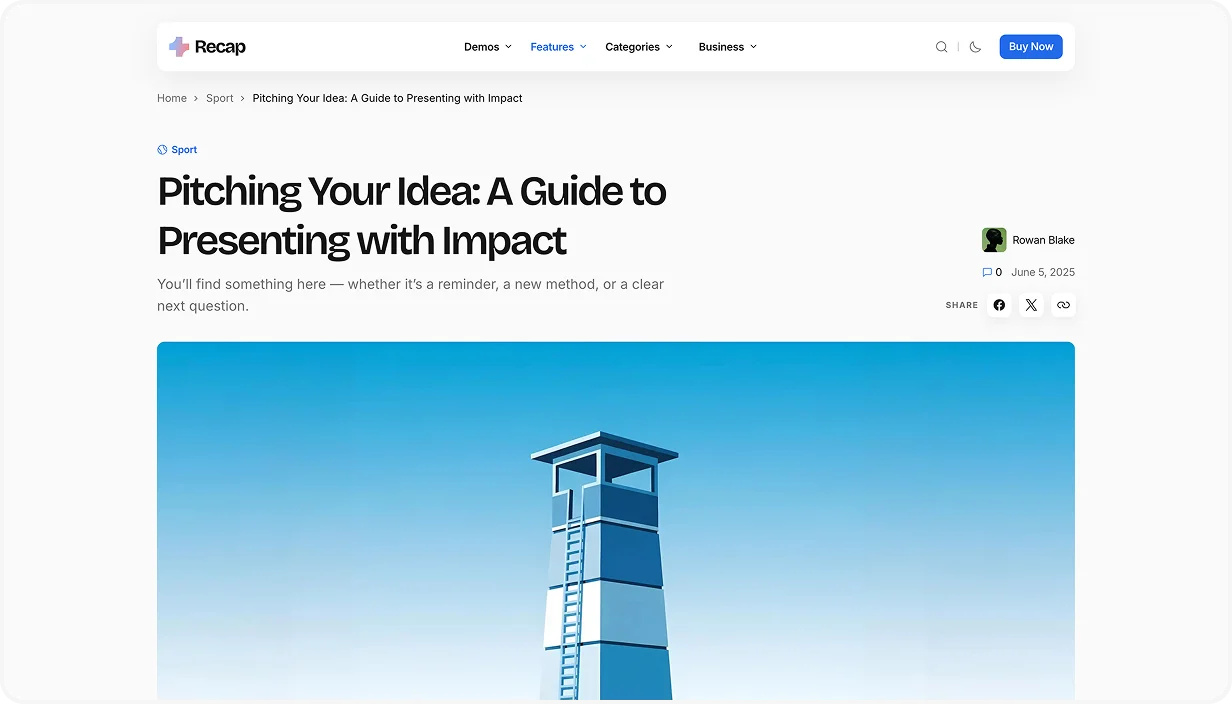Click Rowan Blake's avatar image
This screenshot has width=1232, height=704.
point(994,240)
